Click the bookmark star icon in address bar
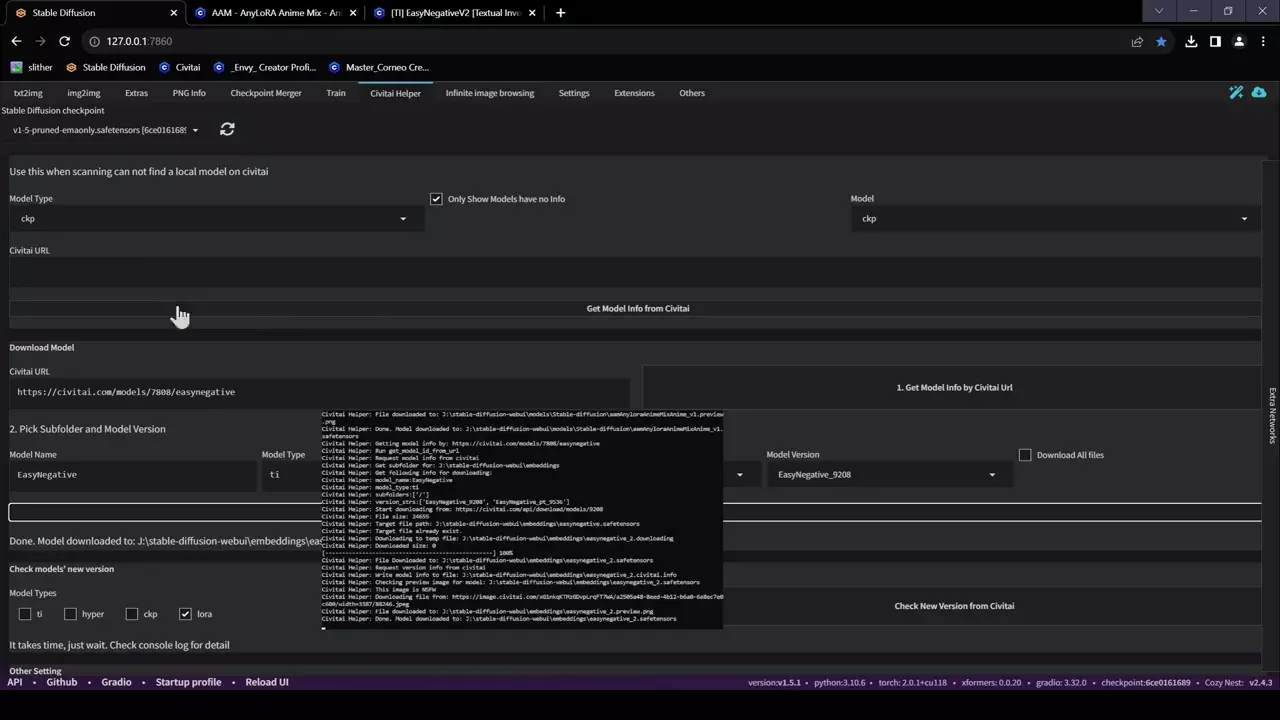Image resolution: width=1280 pixels, height=720 pixels. click(1161, 41)
